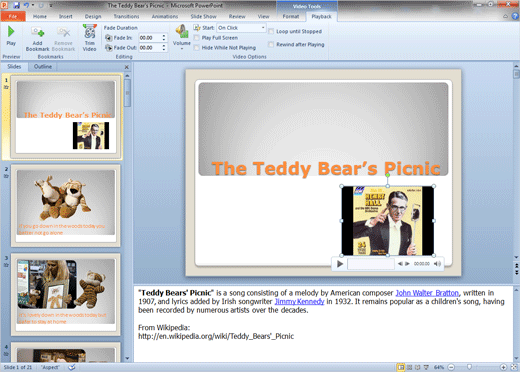Switch to Reading view
Viewport: 520px width, 372px height.
(417, 367)
